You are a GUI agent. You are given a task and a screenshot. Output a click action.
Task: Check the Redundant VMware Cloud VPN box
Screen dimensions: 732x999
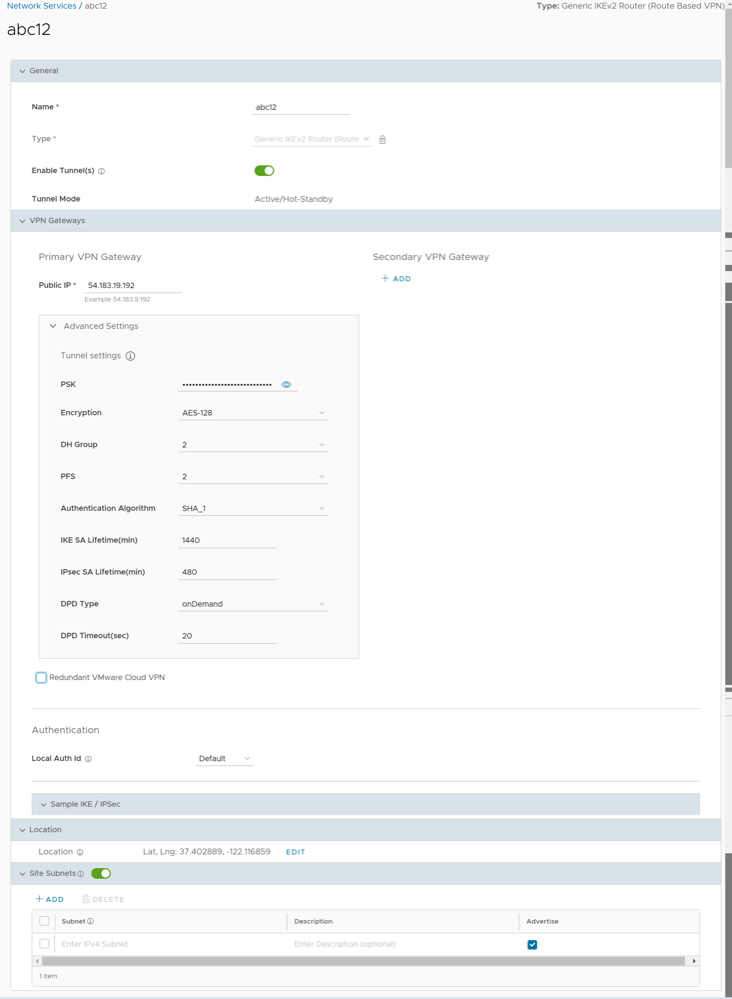[x=41, y=677]
